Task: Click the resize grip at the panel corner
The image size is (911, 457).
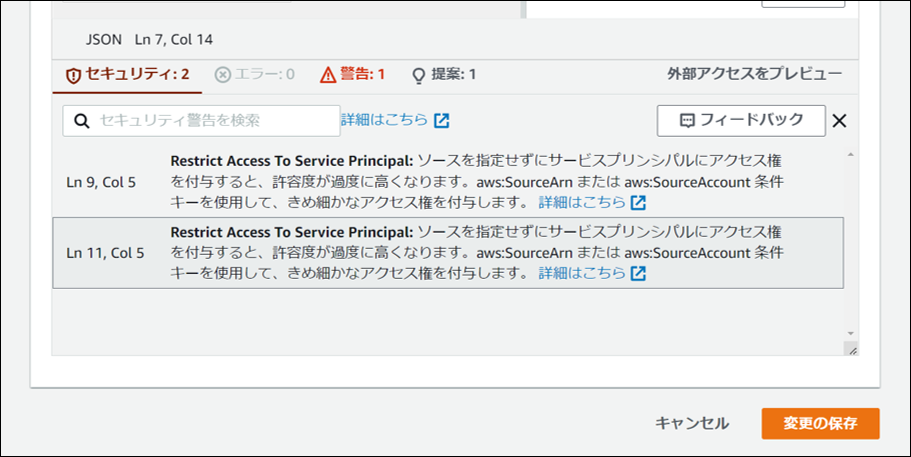Action: [851, 349]
